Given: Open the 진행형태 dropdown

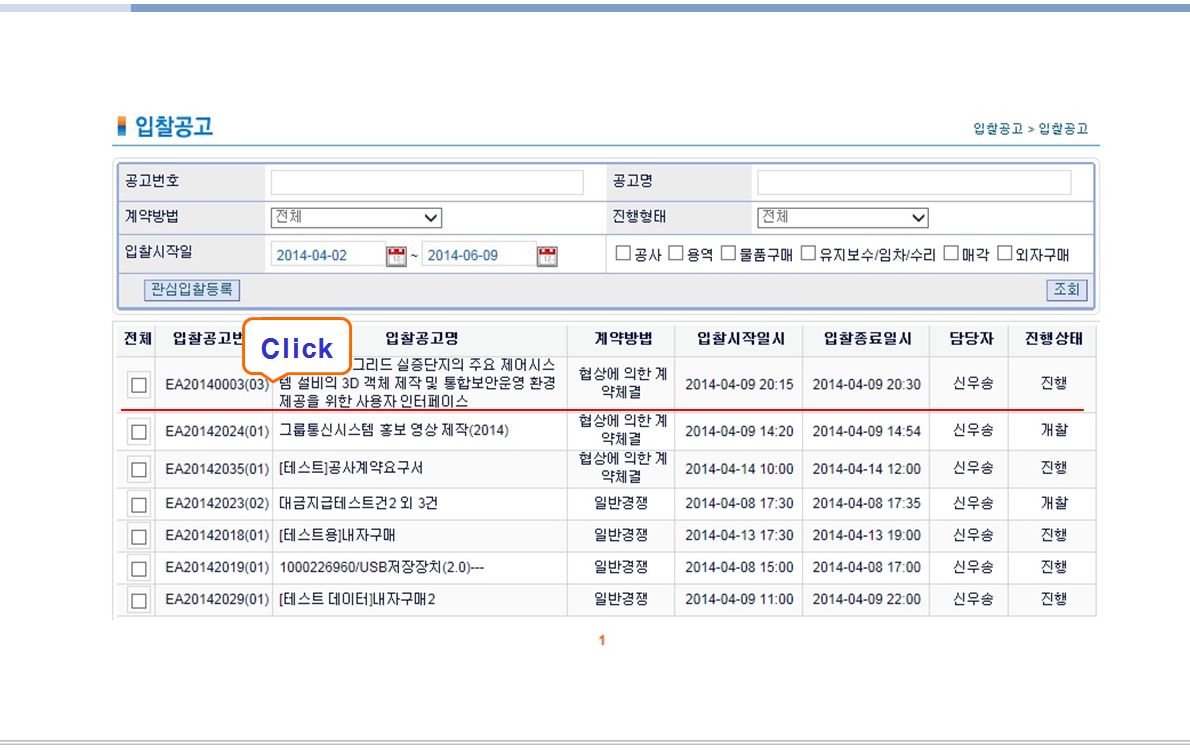Looking at the screenshot, I should pos(842,218).
